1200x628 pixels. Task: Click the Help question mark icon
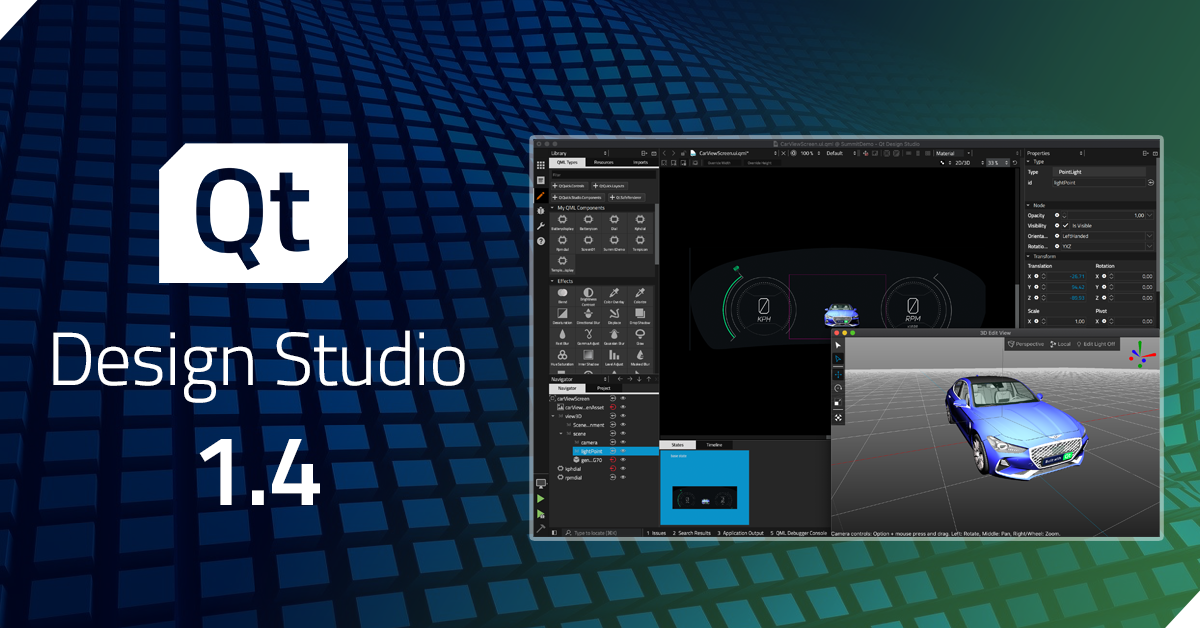(x=541, y=241)
